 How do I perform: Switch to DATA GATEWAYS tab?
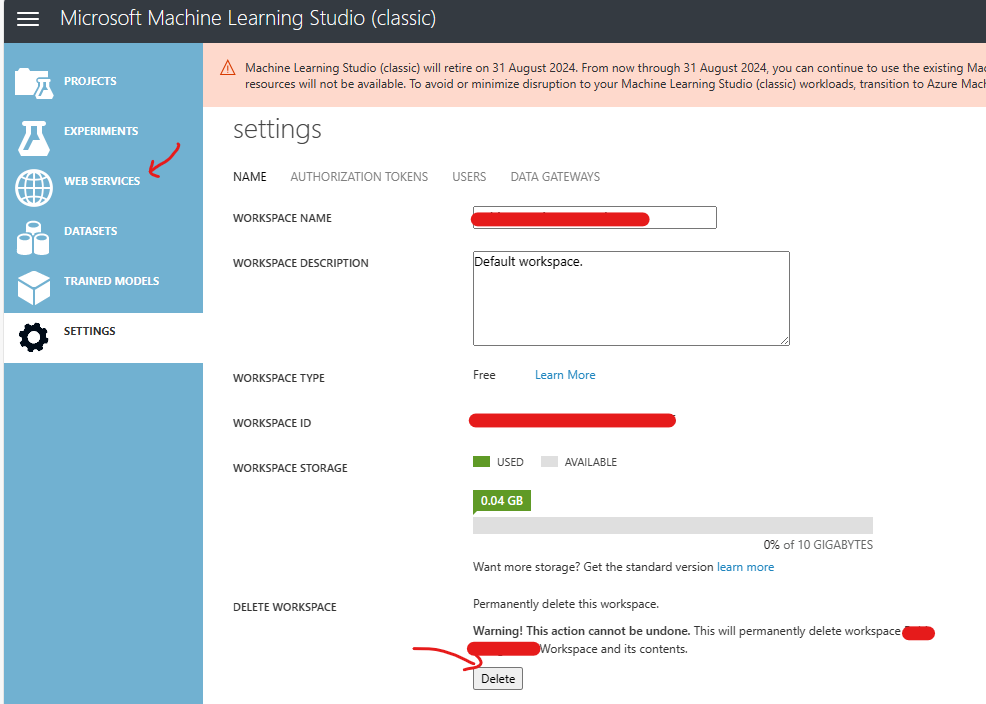click(x=555, y=177)
